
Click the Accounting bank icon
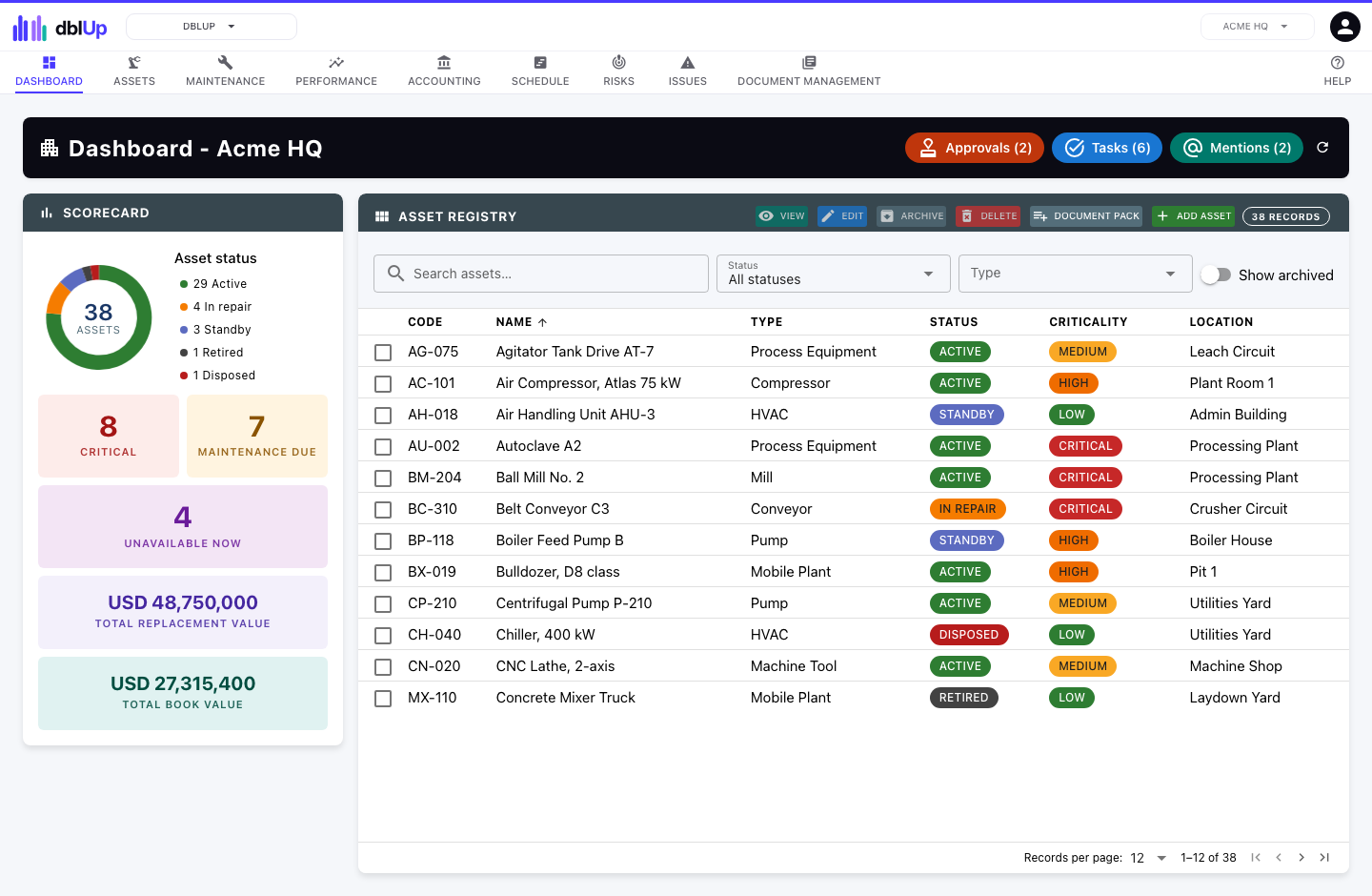(444, 63)
